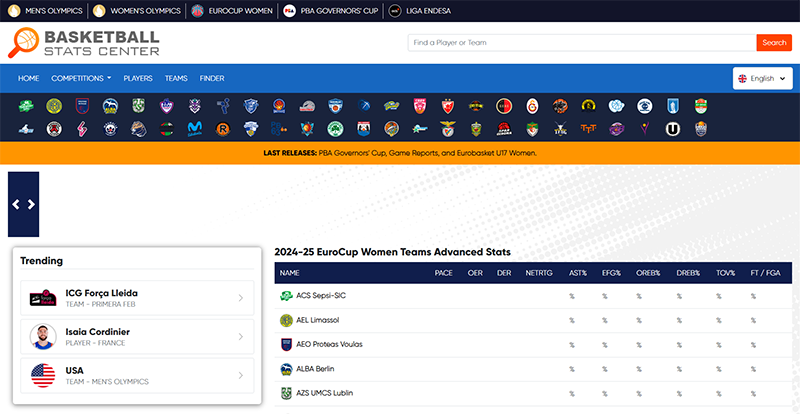Show next carousel slide with right arrow
Image resolution: width=800 pixels, height=414 pixels.
[x=31, y=204]
